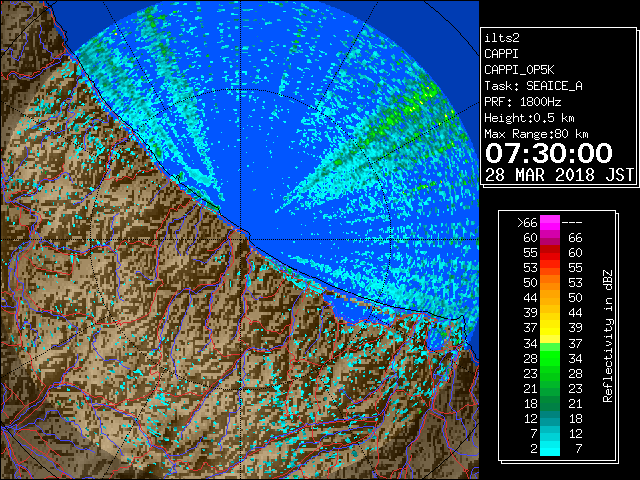Viewport: 640px width, 480px height.
Task: Click the 'PRF: 1800Hz' text
Action: (522, 102)
